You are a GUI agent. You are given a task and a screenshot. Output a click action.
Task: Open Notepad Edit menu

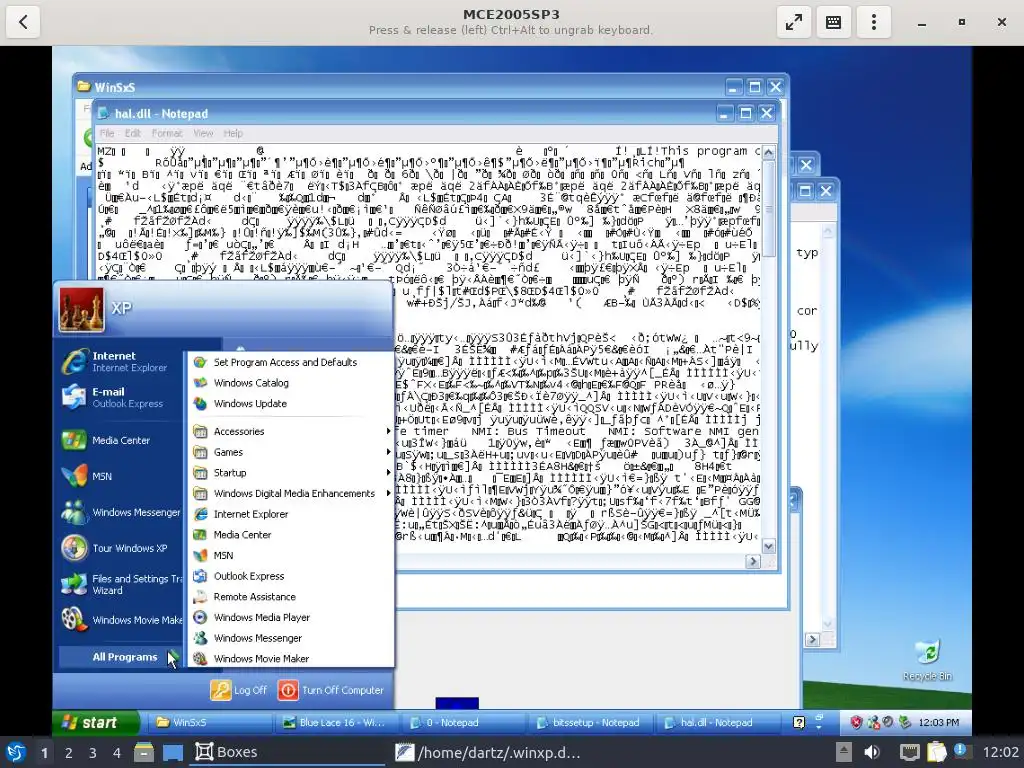tap(133, 133)
